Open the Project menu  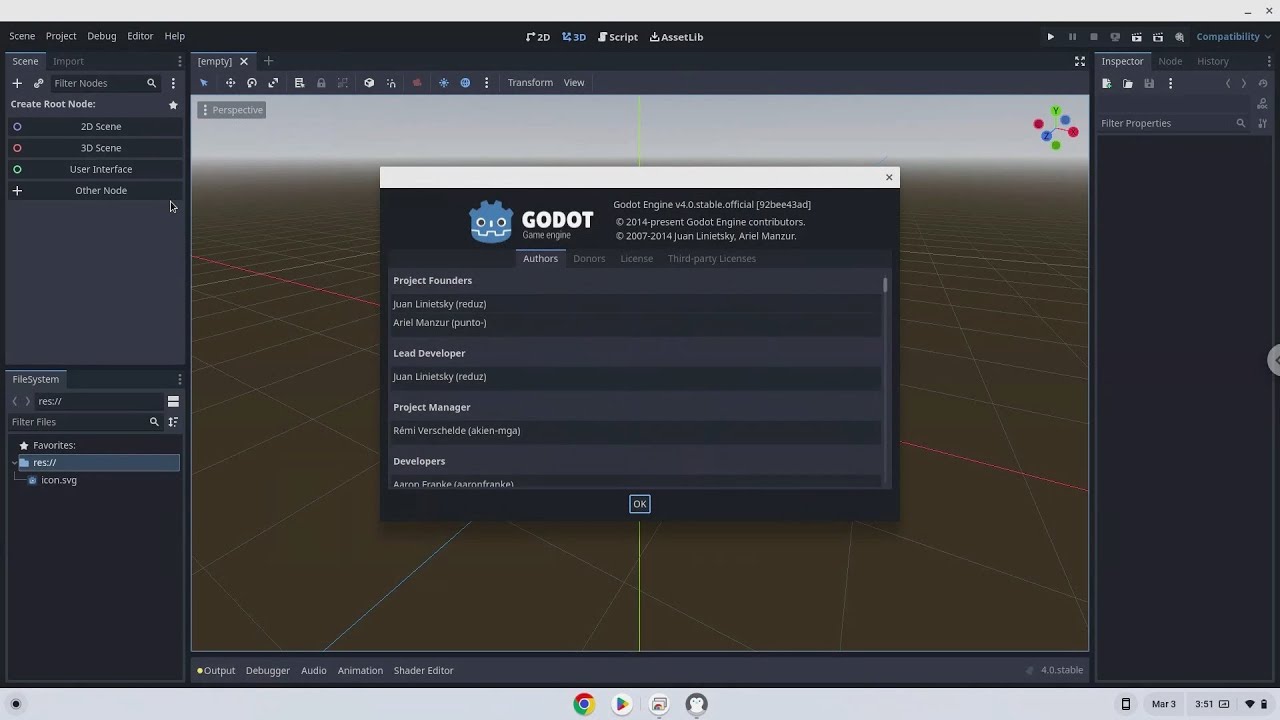point(61,36)
